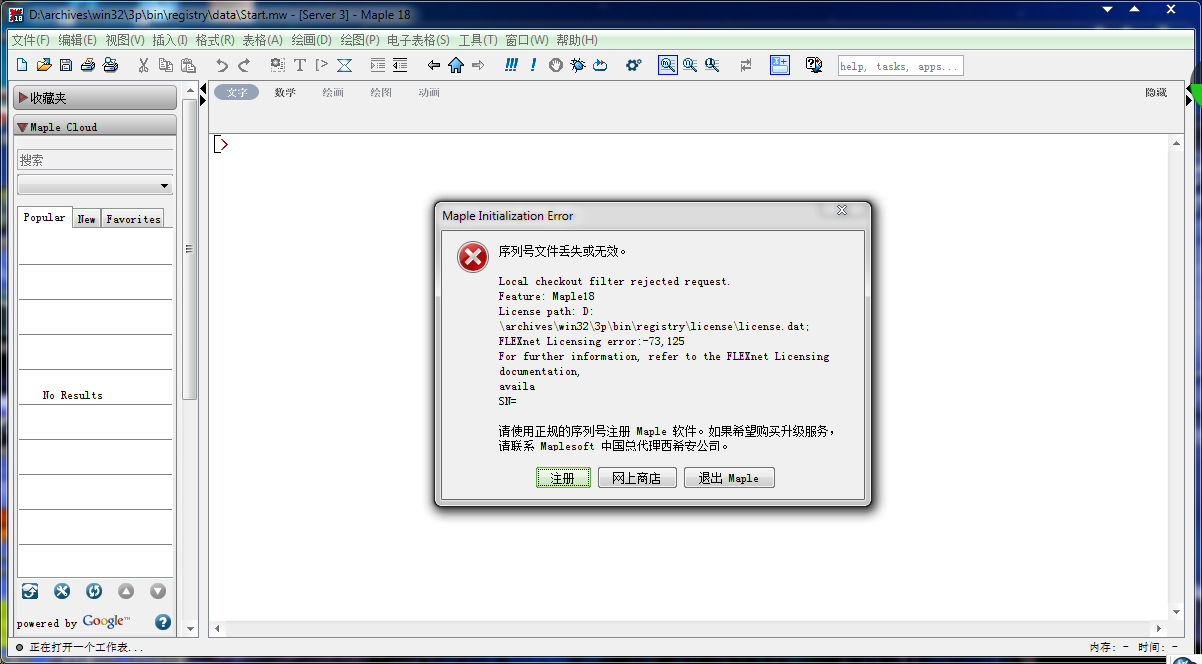
Task: Click the 搜索 search box in Maple Cloud
Action: tap(95, 160)
